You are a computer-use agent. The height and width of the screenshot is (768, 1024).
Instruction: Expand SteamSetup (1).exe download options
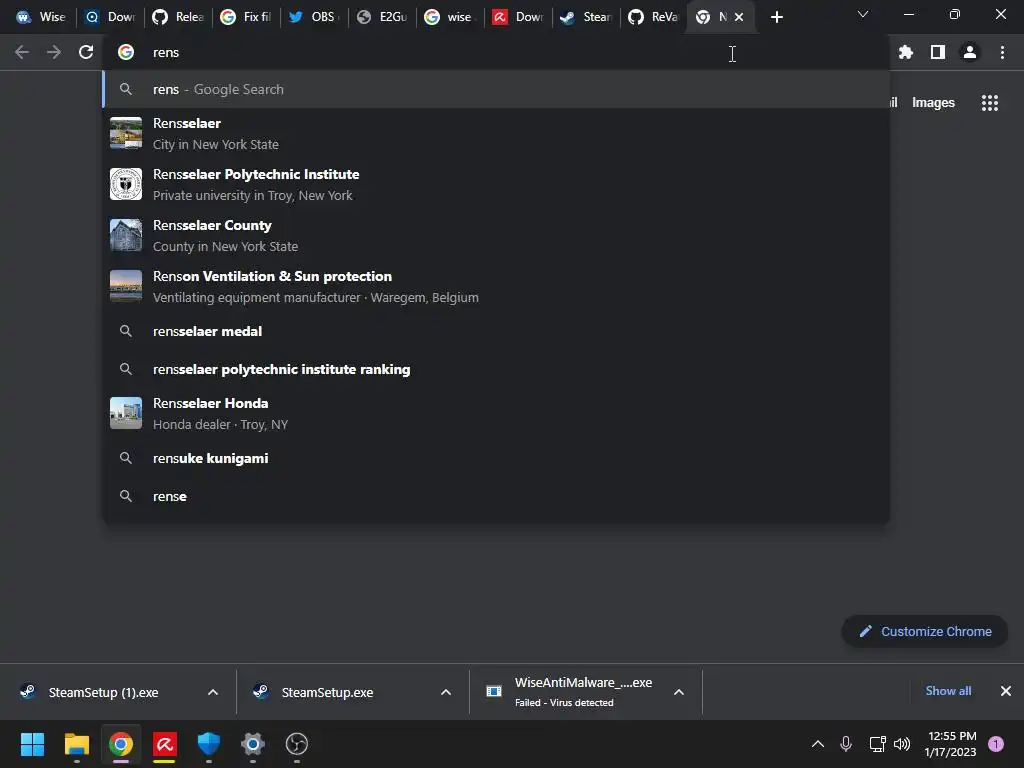click(x=212, y=692)
